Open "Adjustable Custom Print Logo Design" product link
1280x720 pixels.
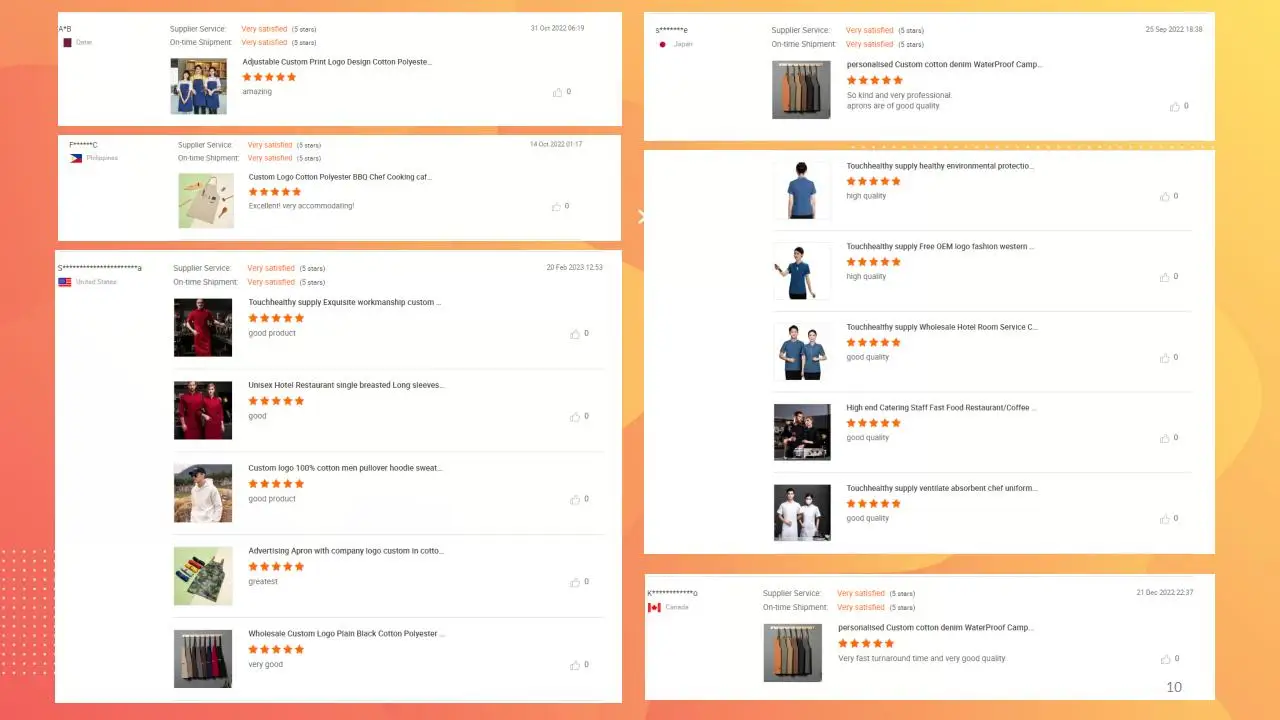[337, 62]
